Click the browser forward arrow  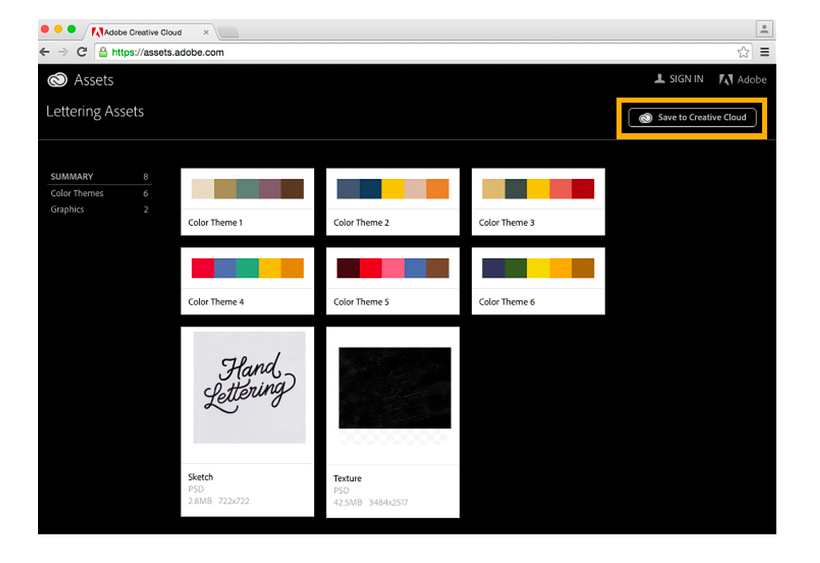63,52
